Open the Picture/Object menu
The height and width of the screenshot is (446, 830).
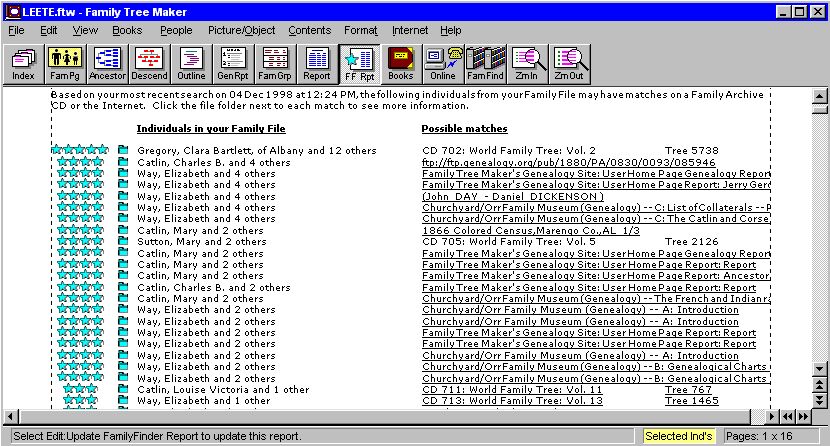point(241,30)
